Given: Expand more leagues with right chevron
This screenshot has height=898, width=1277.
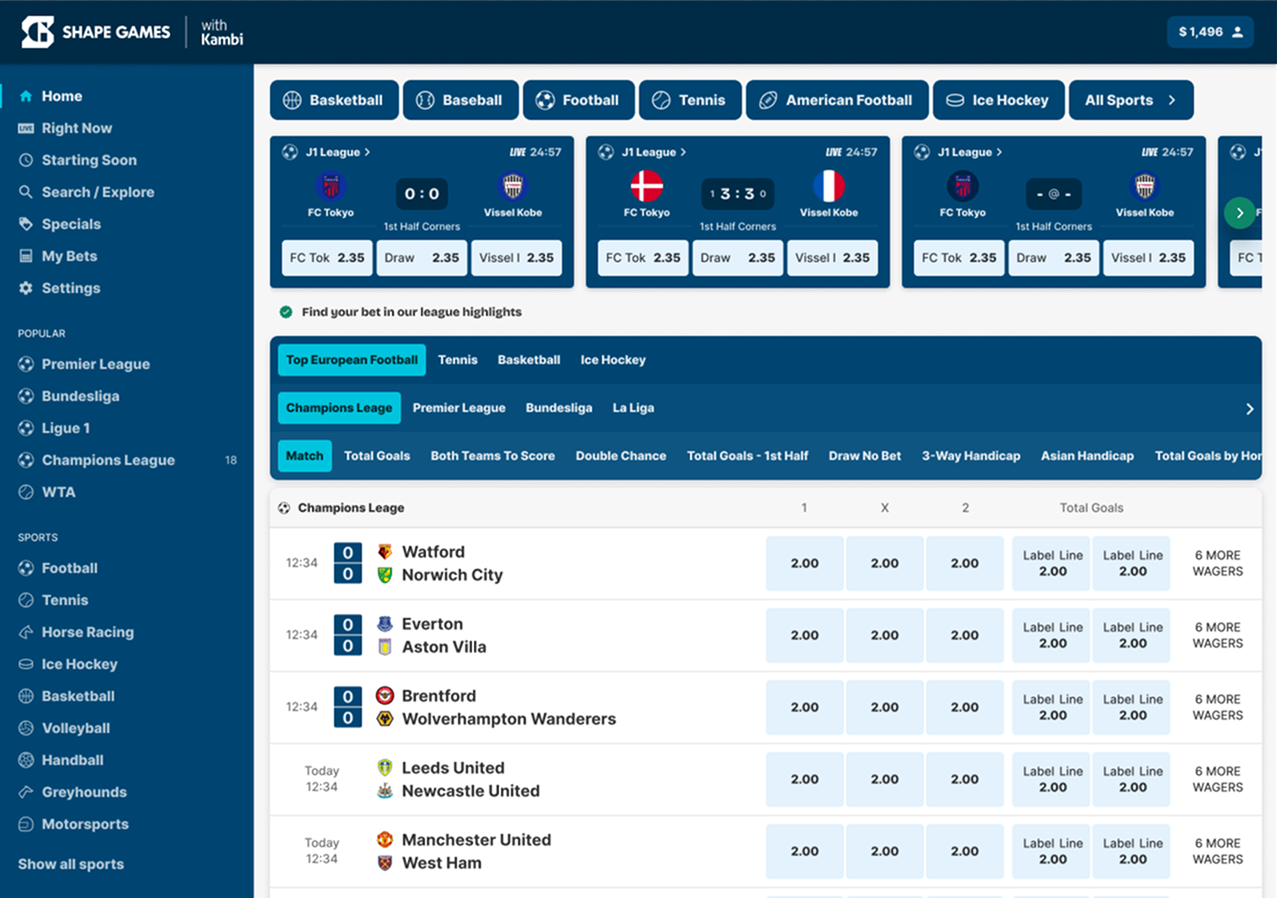Looking at the screenshot, I should pos(1249,409).
